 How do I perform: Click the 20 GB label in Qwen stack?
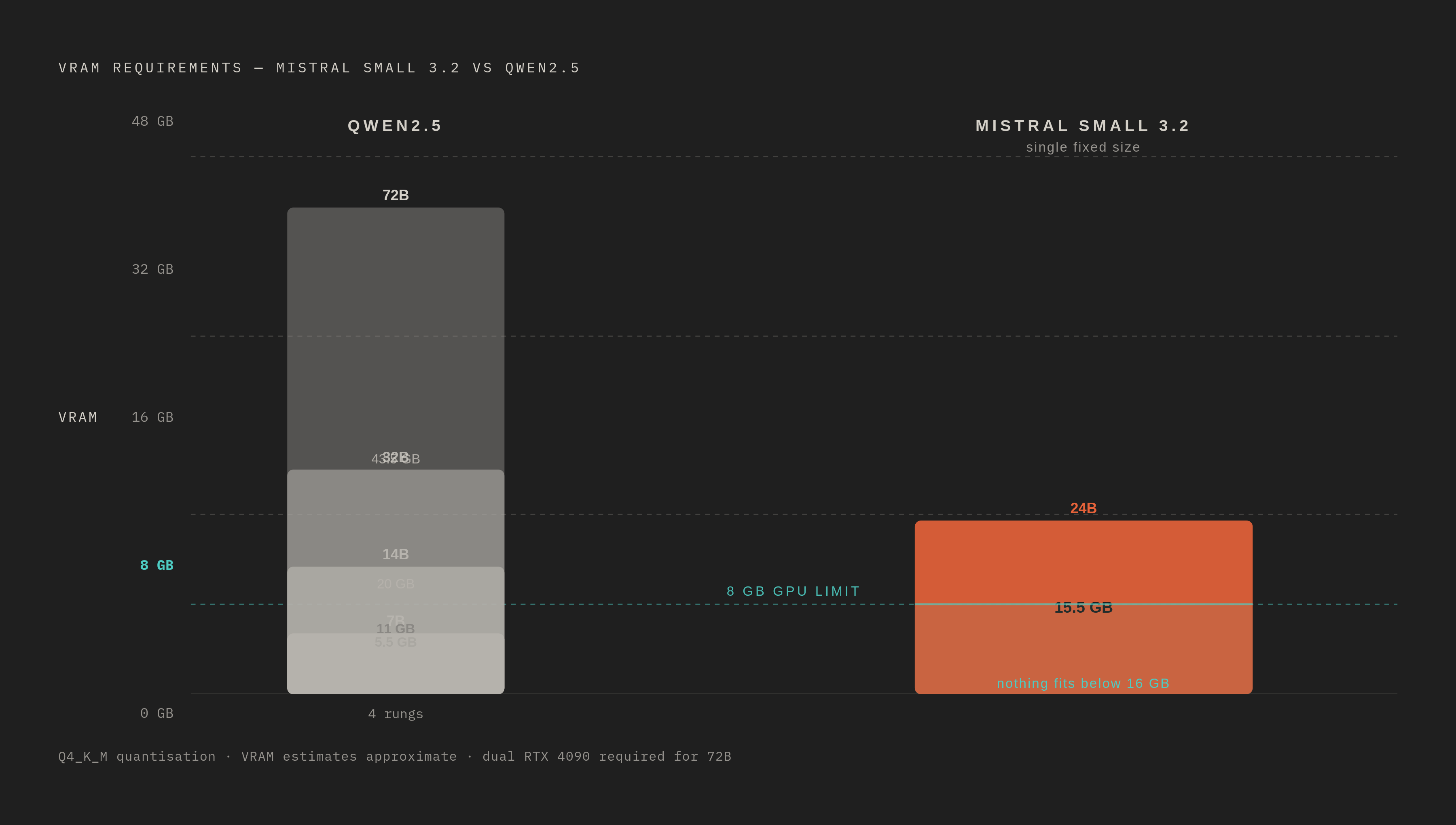[x=396, y=584]
